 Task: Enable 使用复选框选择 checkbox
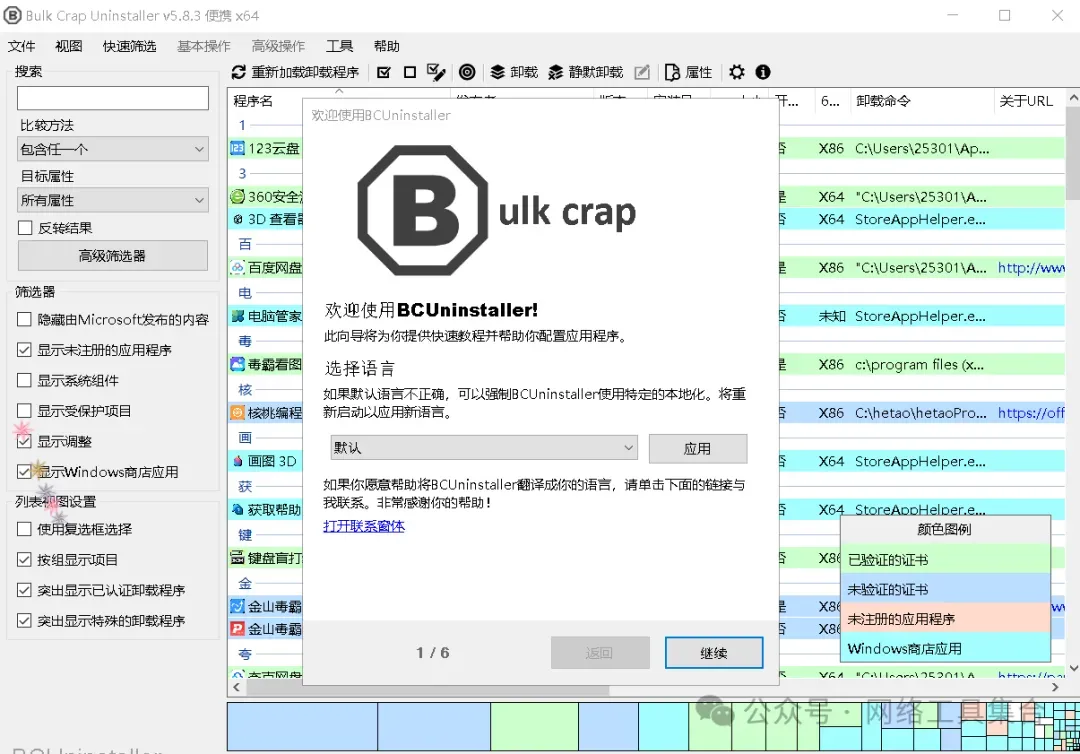pyautogui.click(x=24, y=529)
